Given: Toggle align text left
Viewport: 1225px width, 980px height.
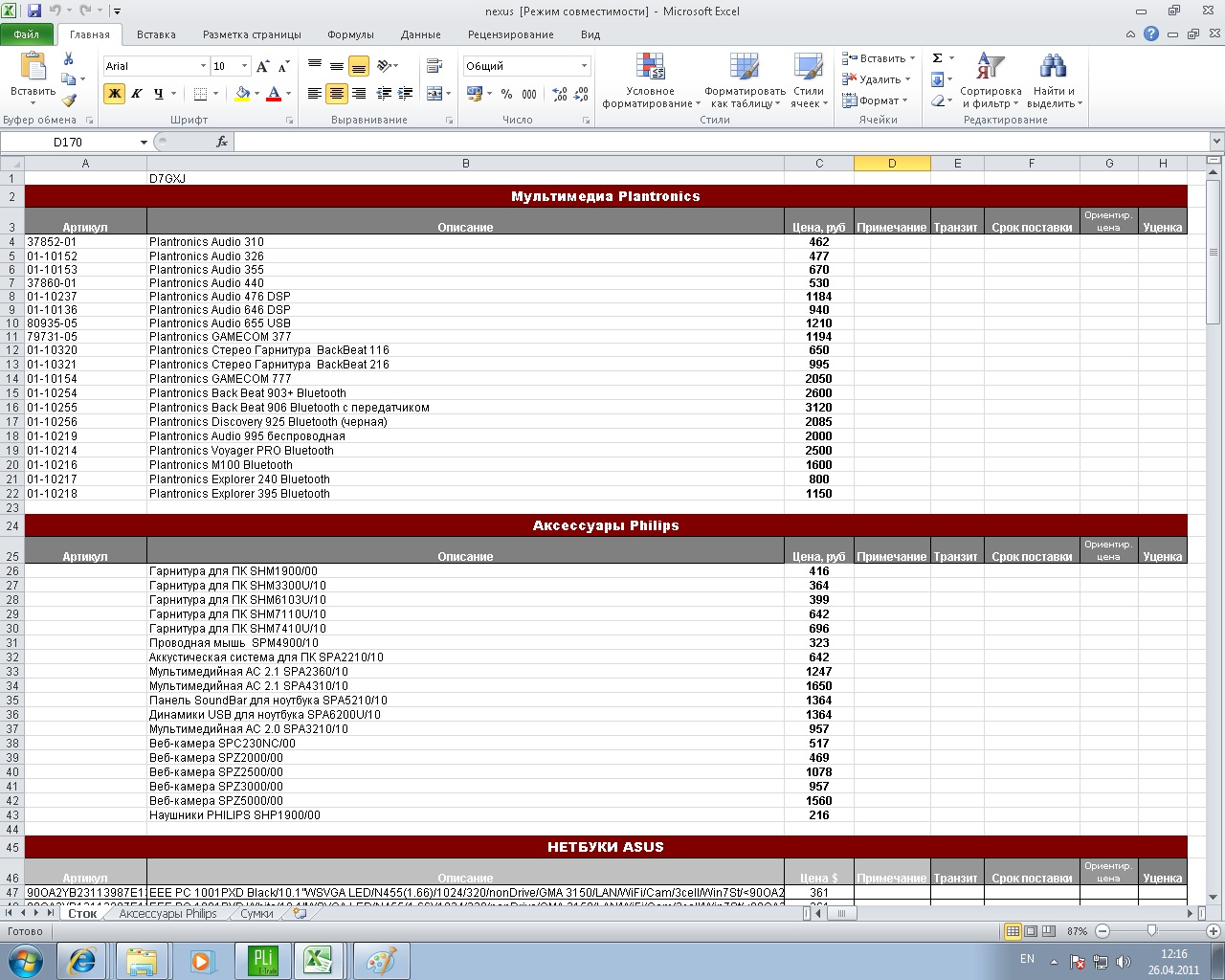Looking at the screenshot, I should [315, 94].
